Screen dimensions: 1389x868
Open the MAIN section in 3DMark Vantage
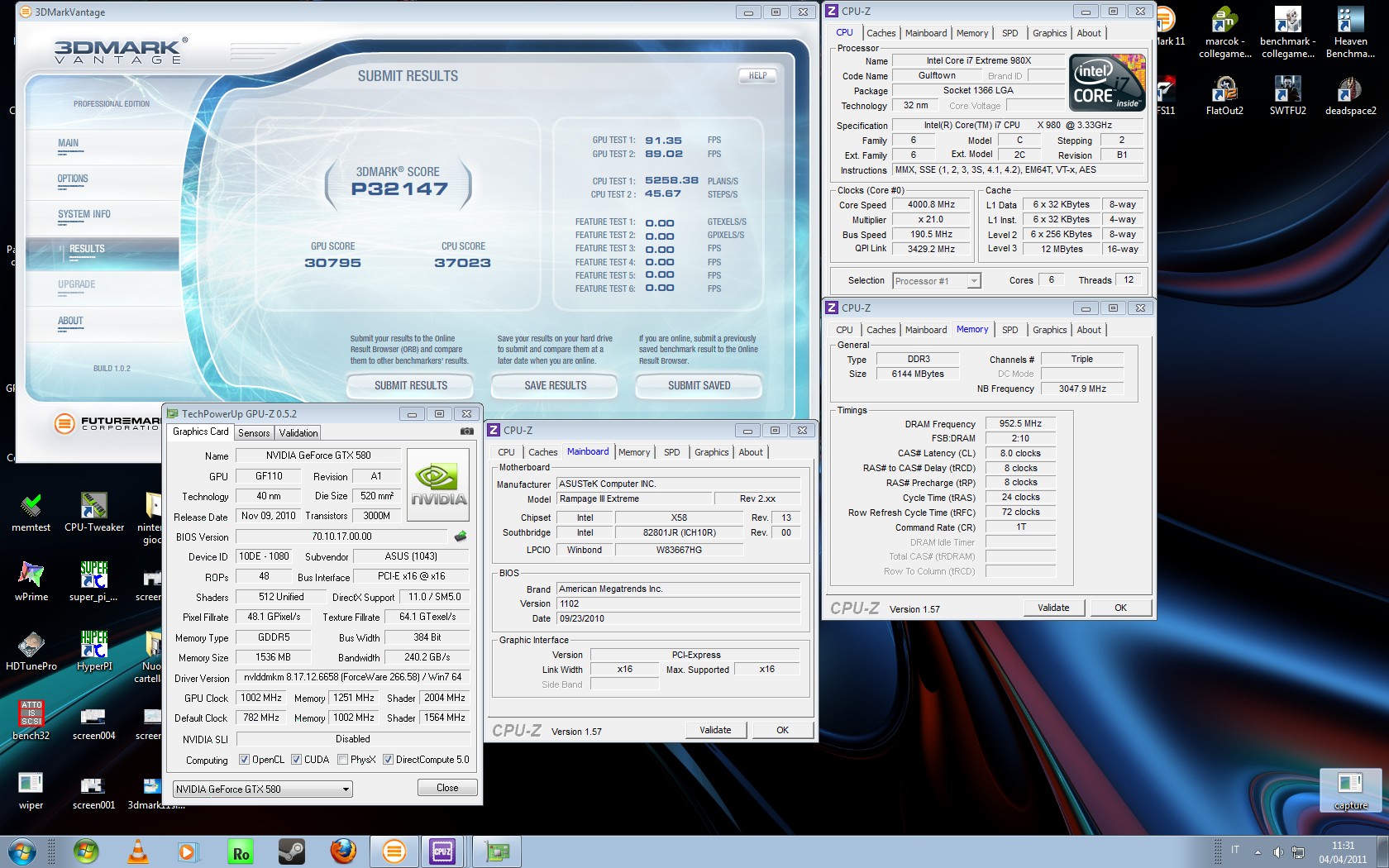point(69,143)
